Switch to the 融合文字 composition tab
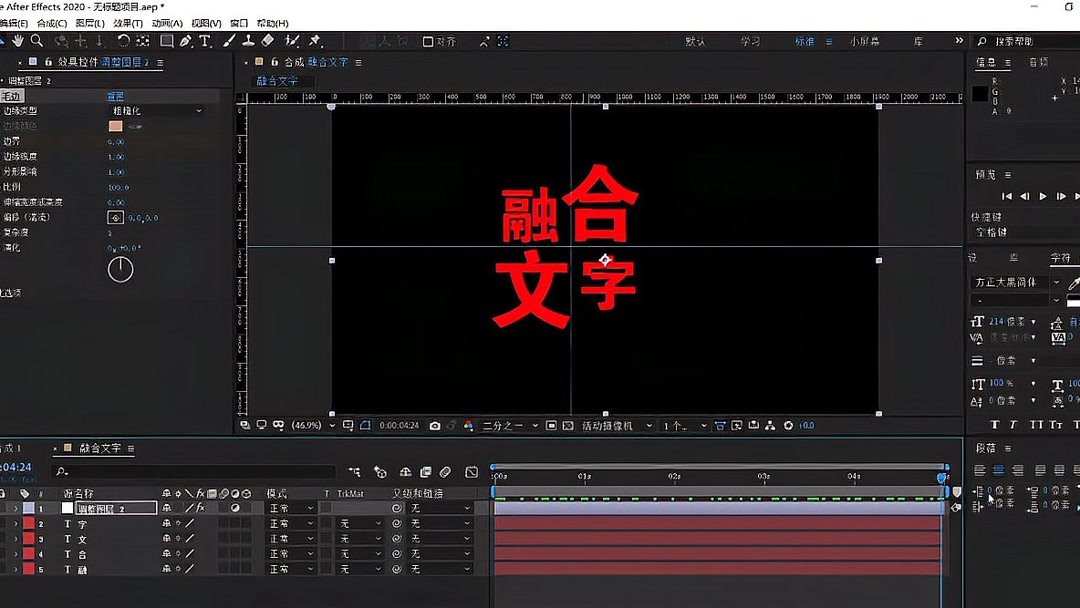This screenshot has width=1080, height=608. coord(330,61)
